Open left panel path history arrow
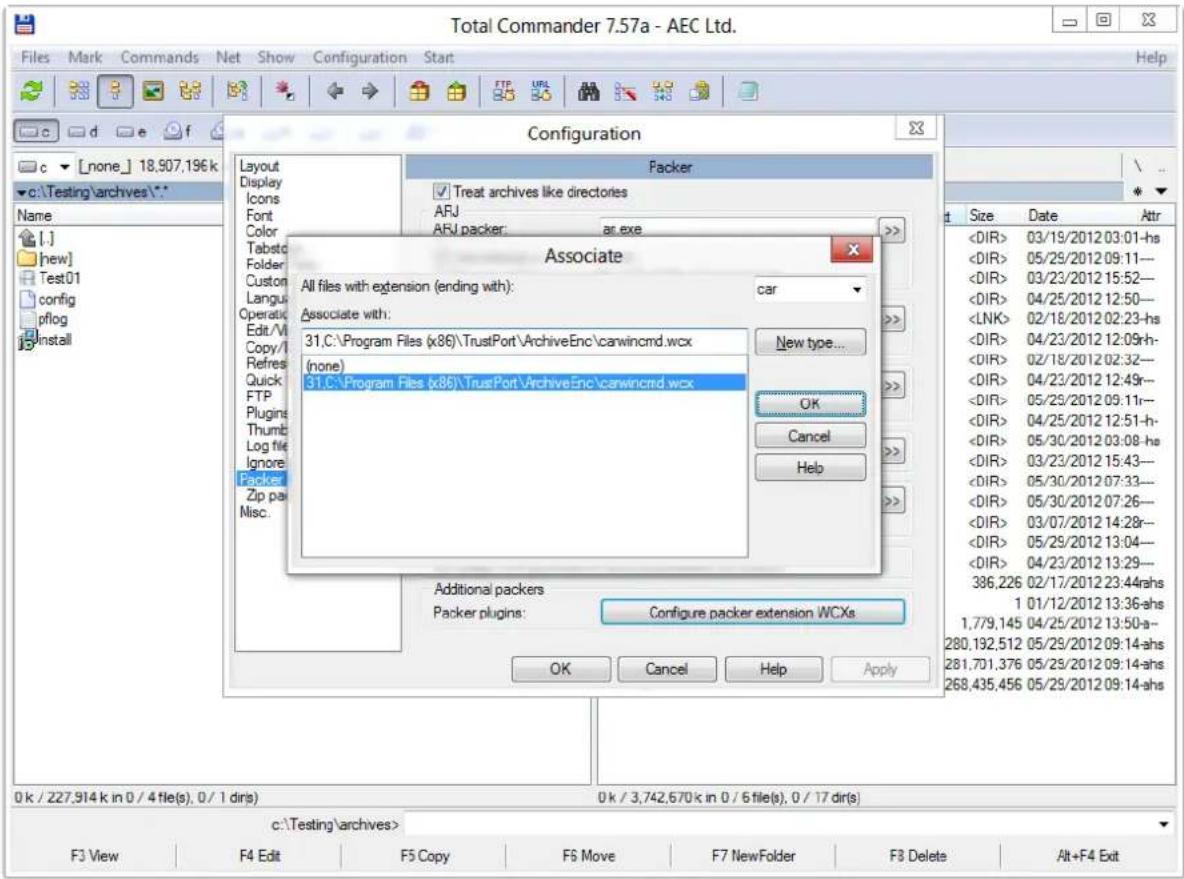 21,193
